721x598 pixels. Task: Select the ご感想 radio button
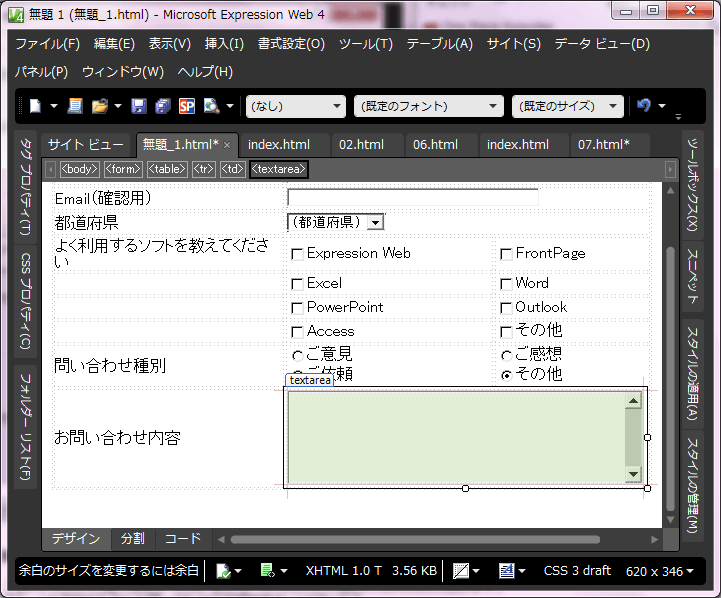(x=506, y=355)
